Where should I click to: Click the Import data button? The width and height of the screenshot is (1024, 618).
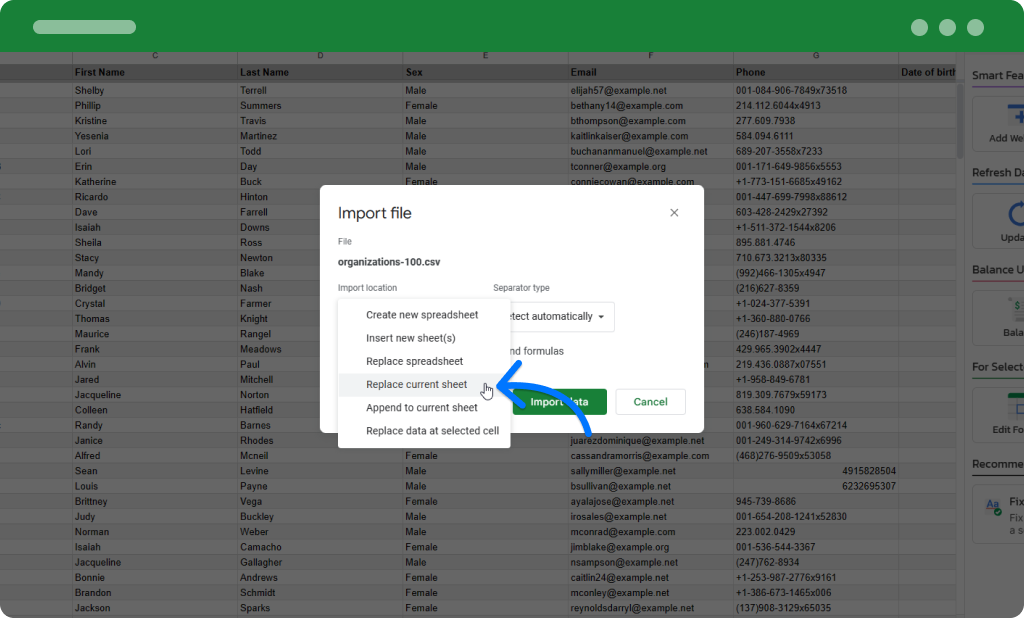558,401
